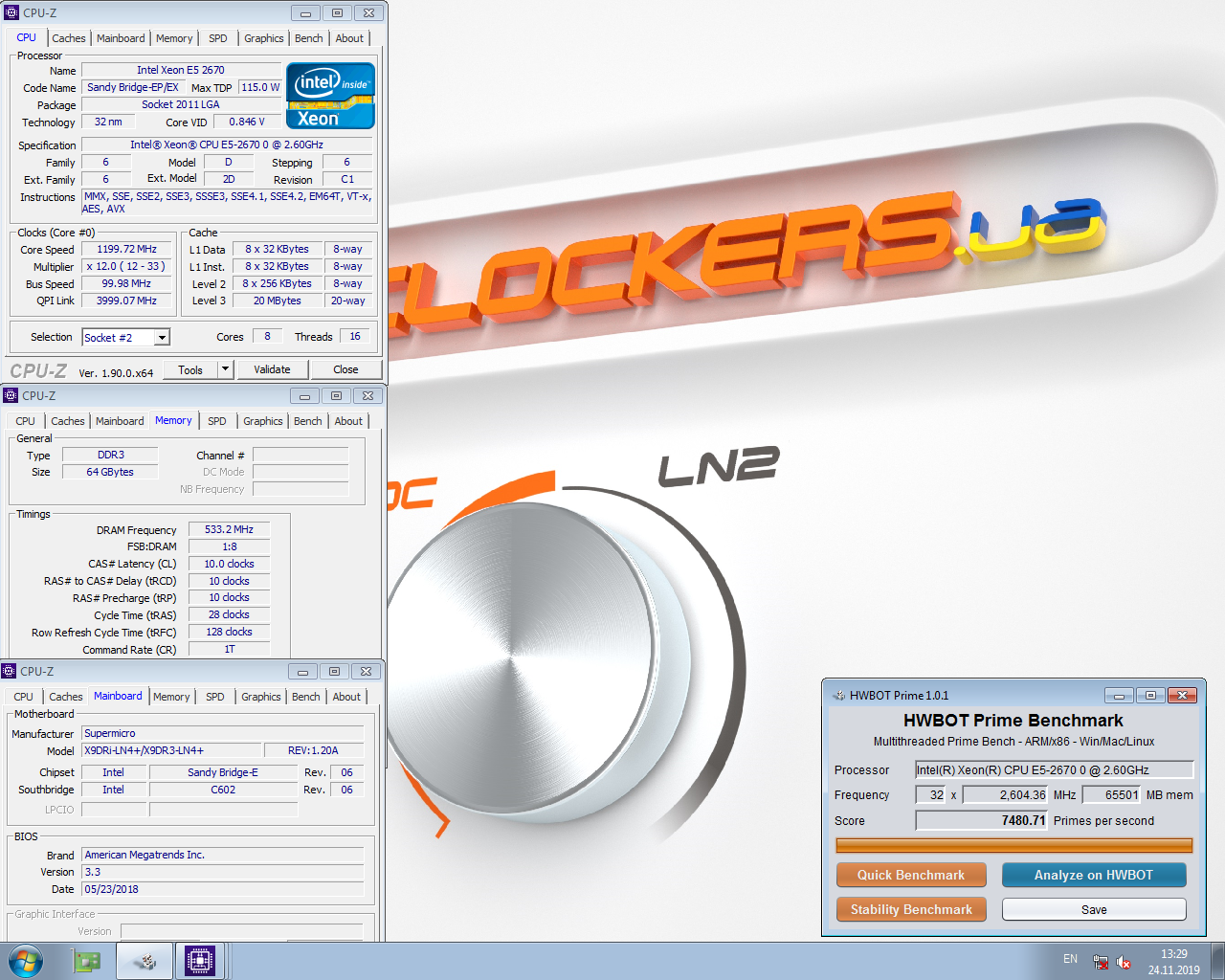Open SPD tab in top CPU-Z window
The height and width of the screenshot is (980, 1225).
(218, 38)
